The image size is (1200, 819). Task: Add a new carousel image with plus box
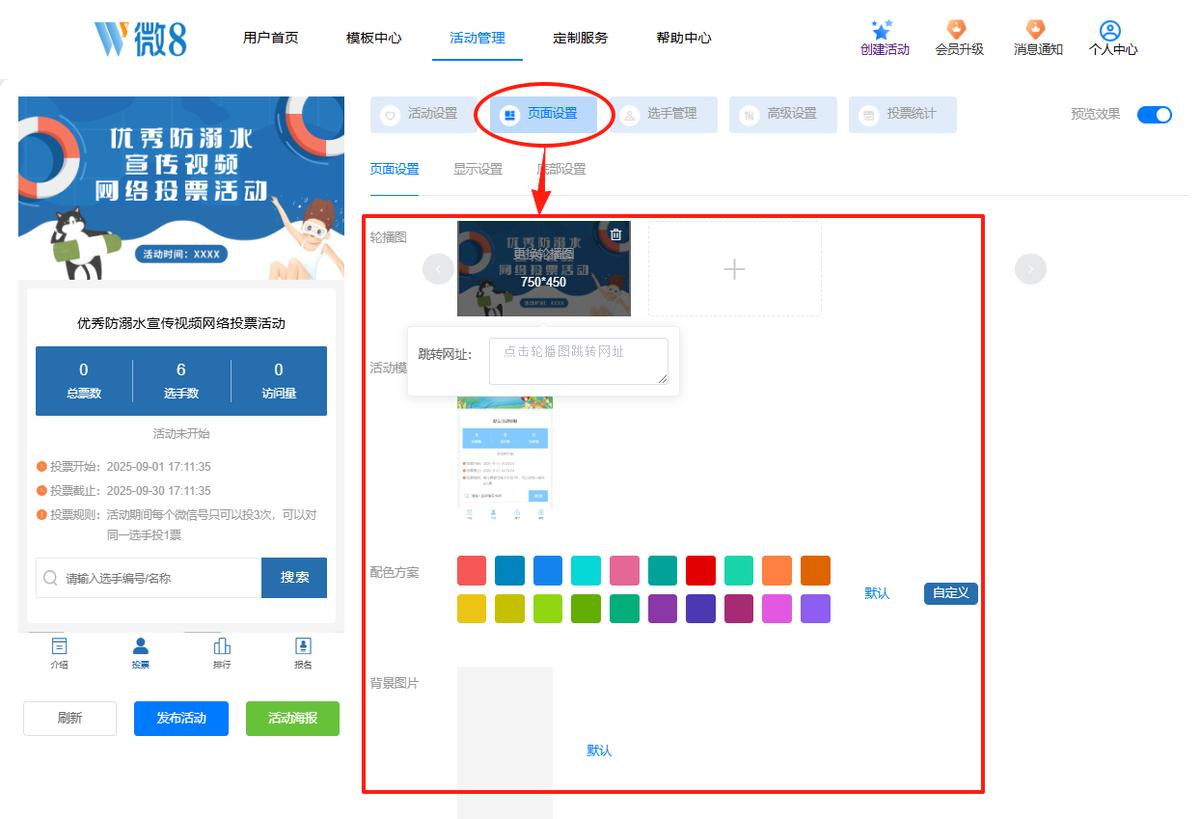735,269
